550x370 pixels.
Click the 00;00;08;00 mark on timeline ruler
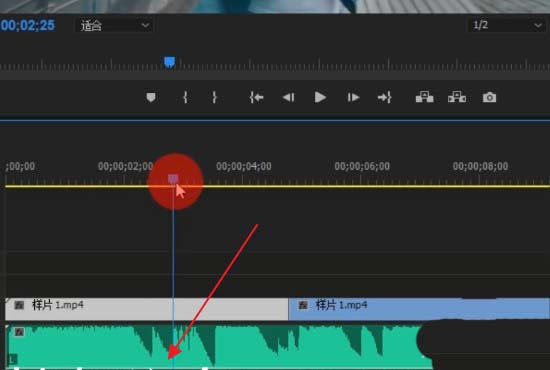pos(480,166)
